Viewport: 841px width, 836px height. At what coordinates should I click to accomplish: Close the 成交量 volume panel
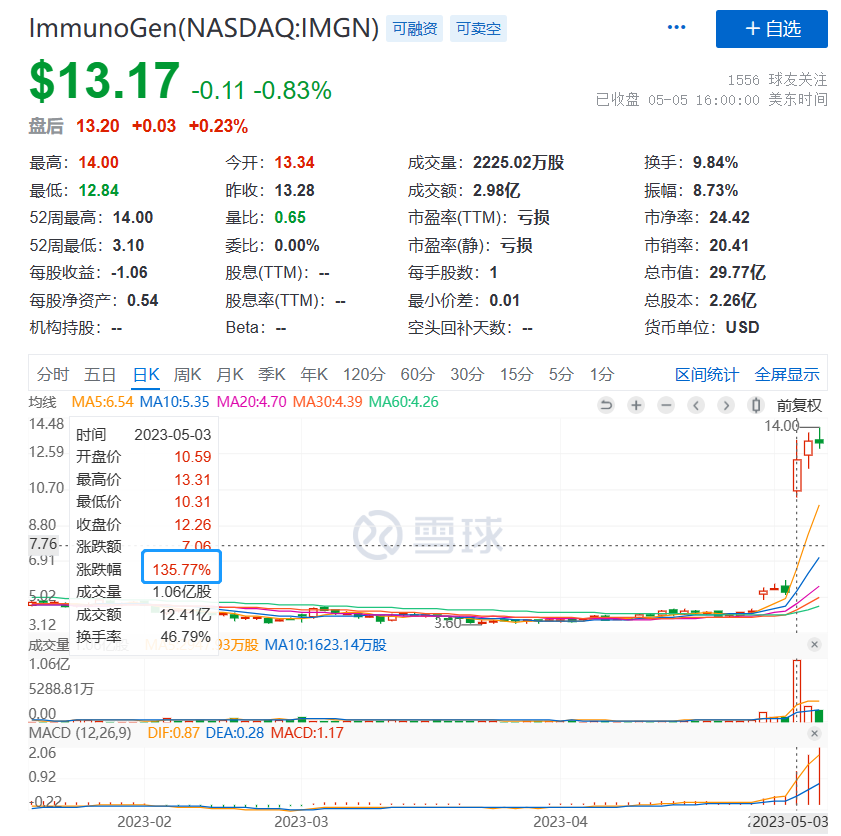(x=814, y=644)
